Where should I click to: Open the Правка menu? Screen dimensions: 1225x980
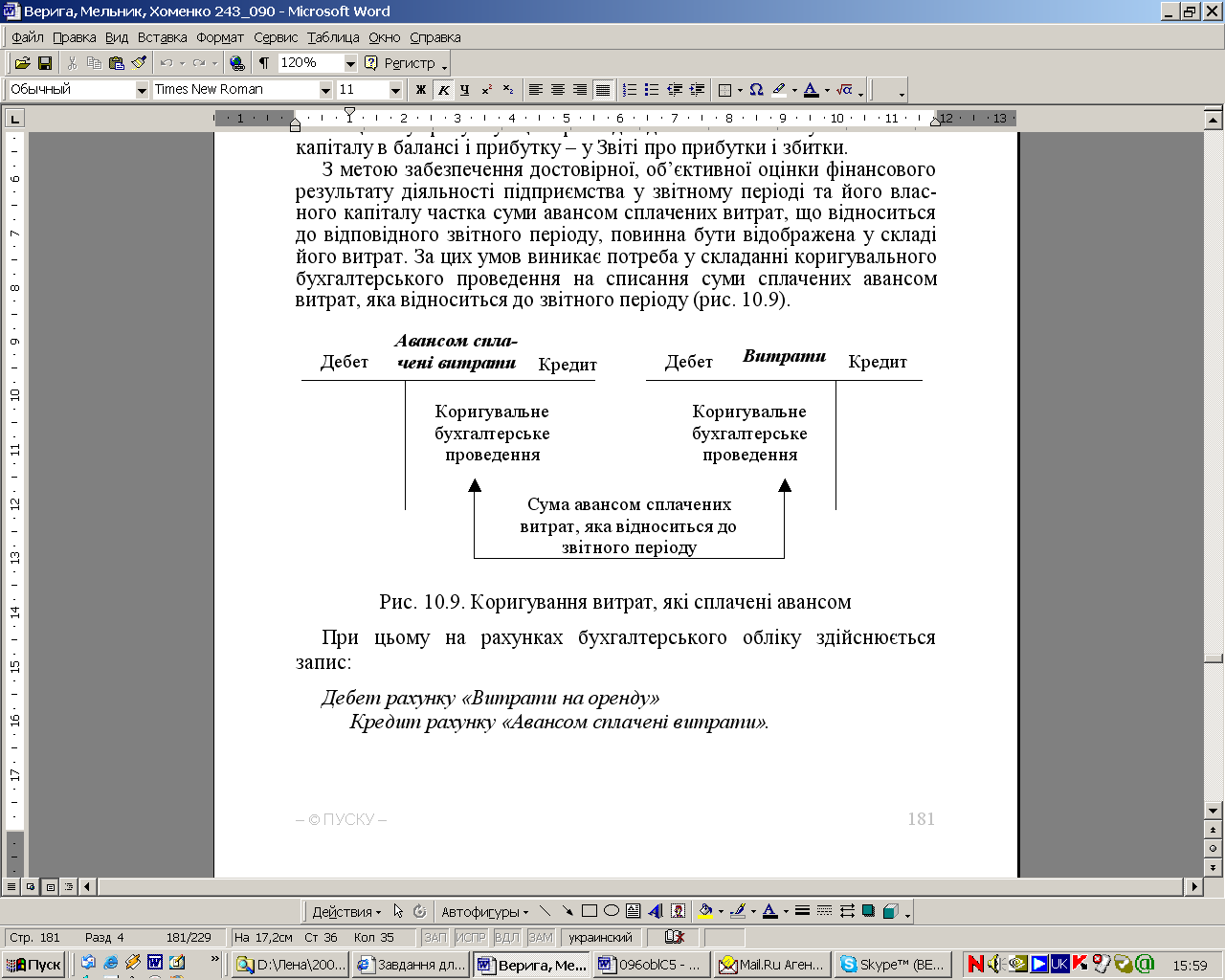[x=74, y=37]
